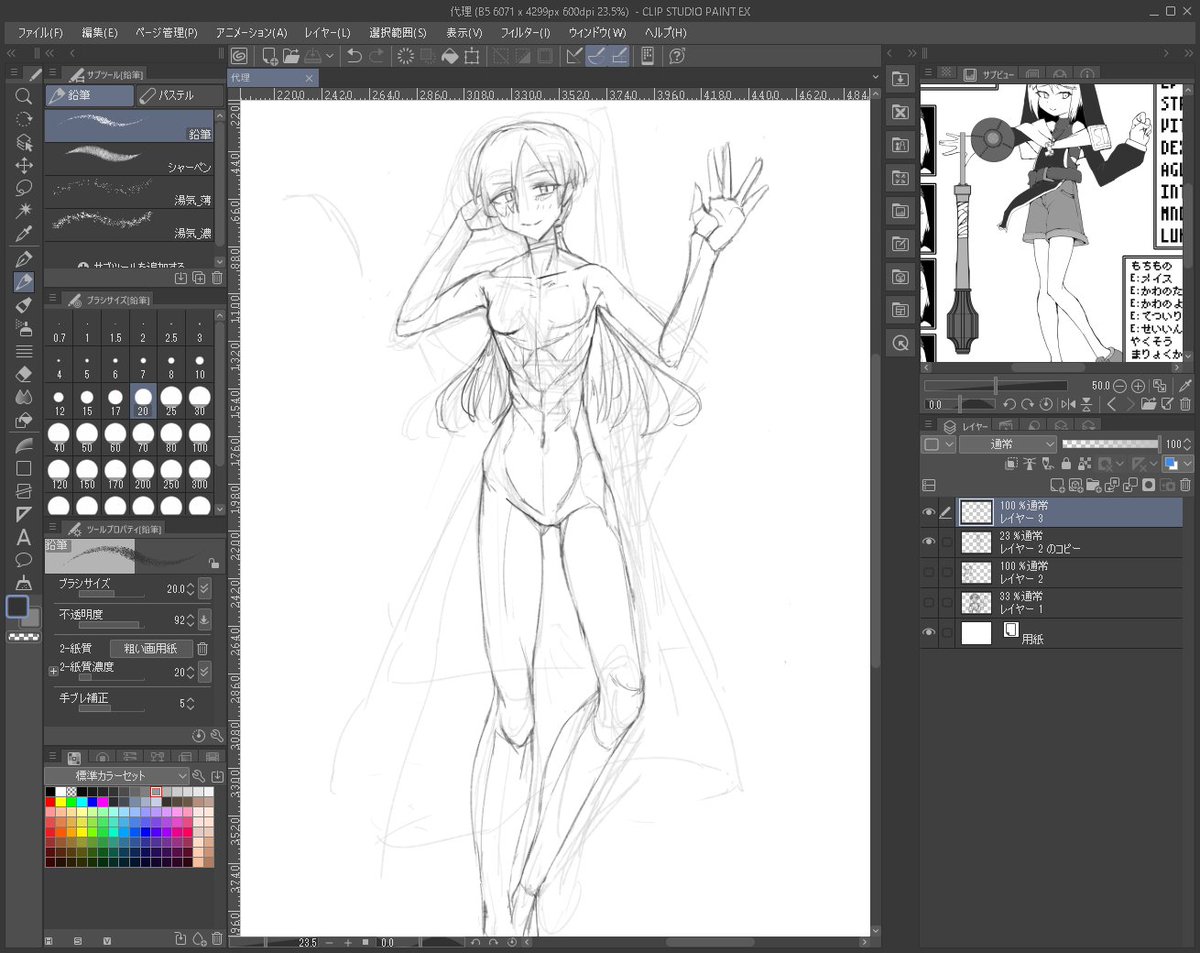Open CLIP STUDIO launcher icon

239,56
